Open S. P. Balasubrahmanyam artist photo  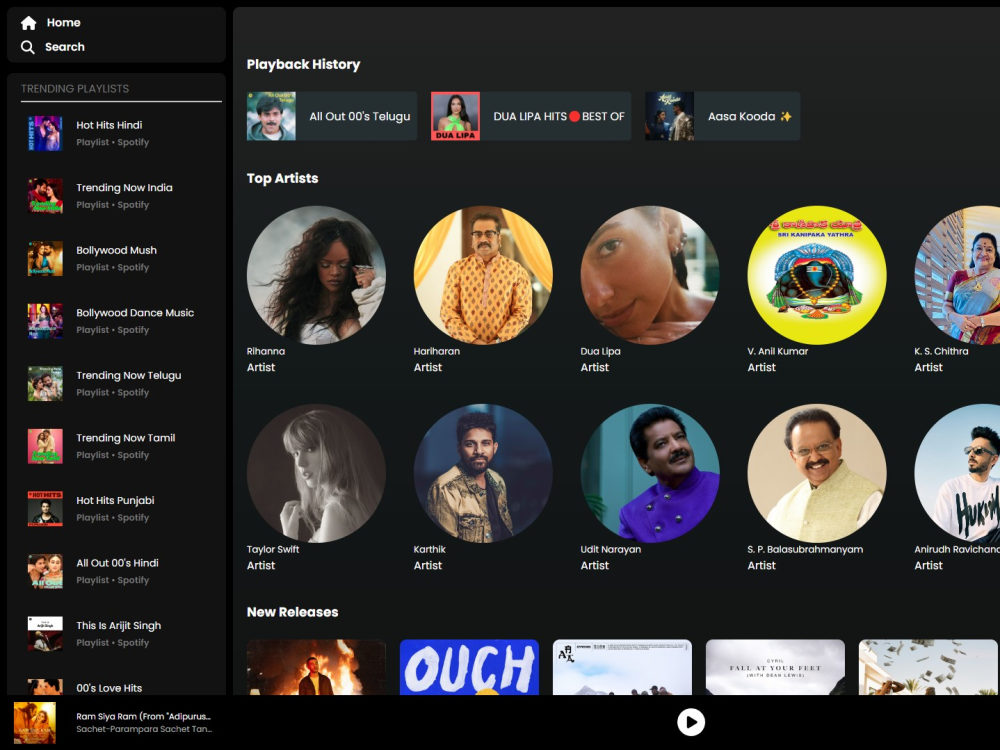click(817, 473)
